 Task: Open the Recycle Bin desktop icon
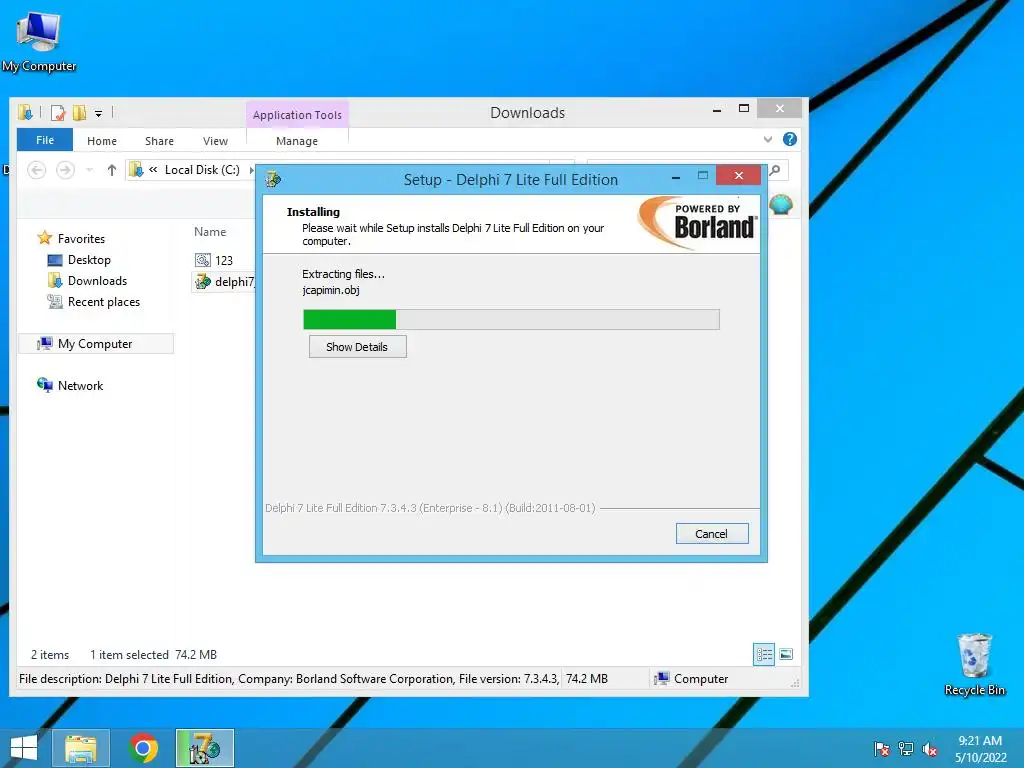[974, 664]
